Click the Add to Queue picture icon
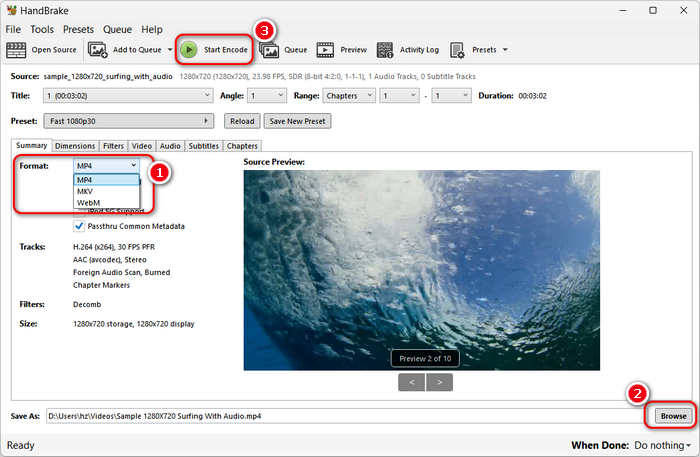 97,50
